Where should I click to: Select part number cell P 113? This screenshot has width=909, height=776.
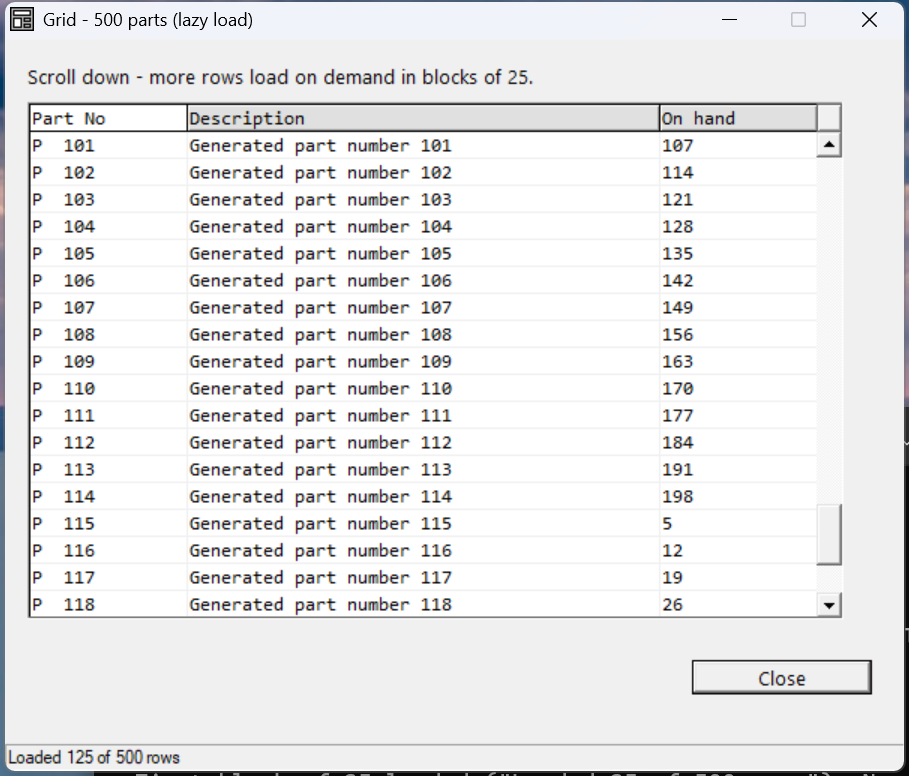pos(108,469)
